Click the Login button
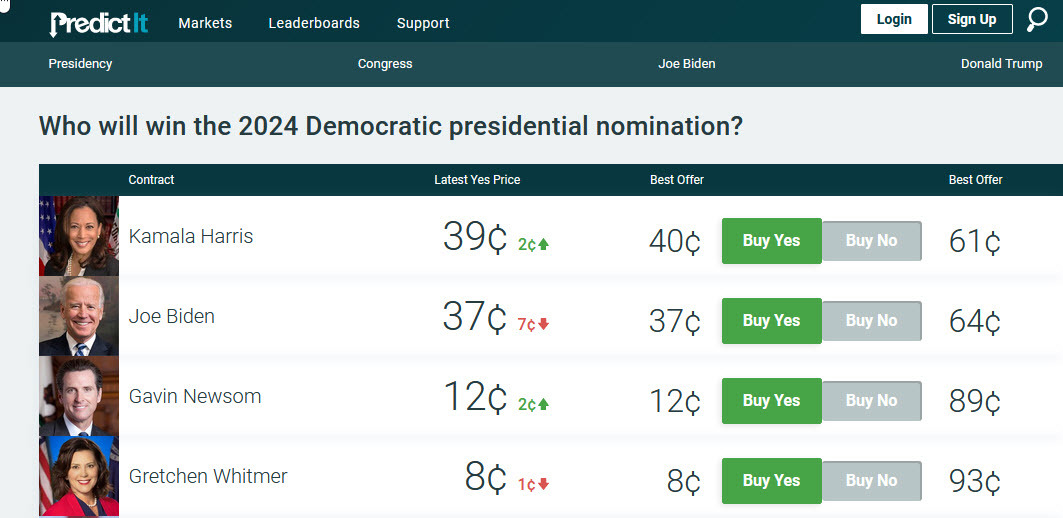The height and width of the screenshot is (518, 1063). pos(894,19)
